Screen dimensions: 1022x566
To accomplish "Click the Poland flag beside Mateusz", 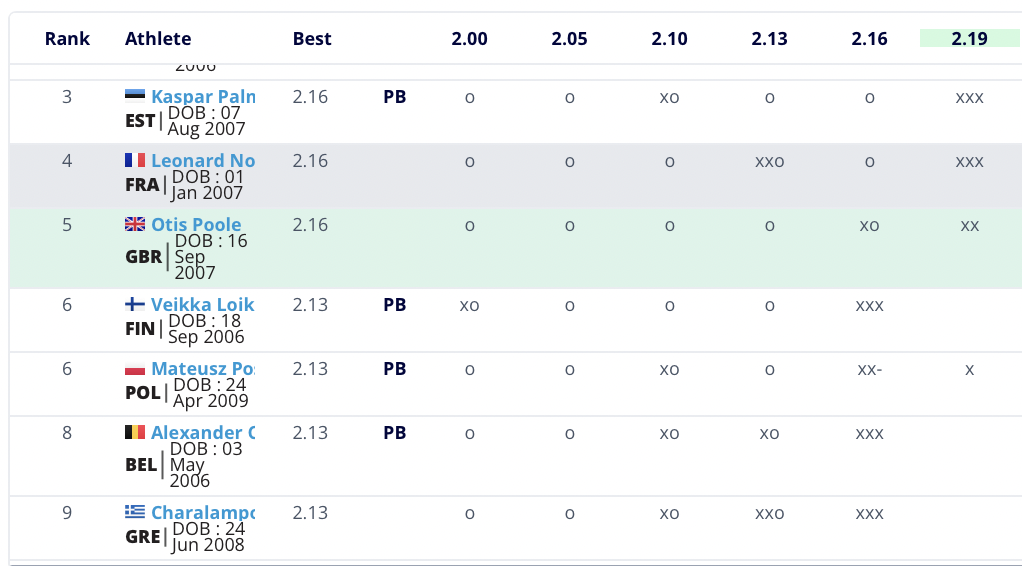I will click(x=135, y=368).
